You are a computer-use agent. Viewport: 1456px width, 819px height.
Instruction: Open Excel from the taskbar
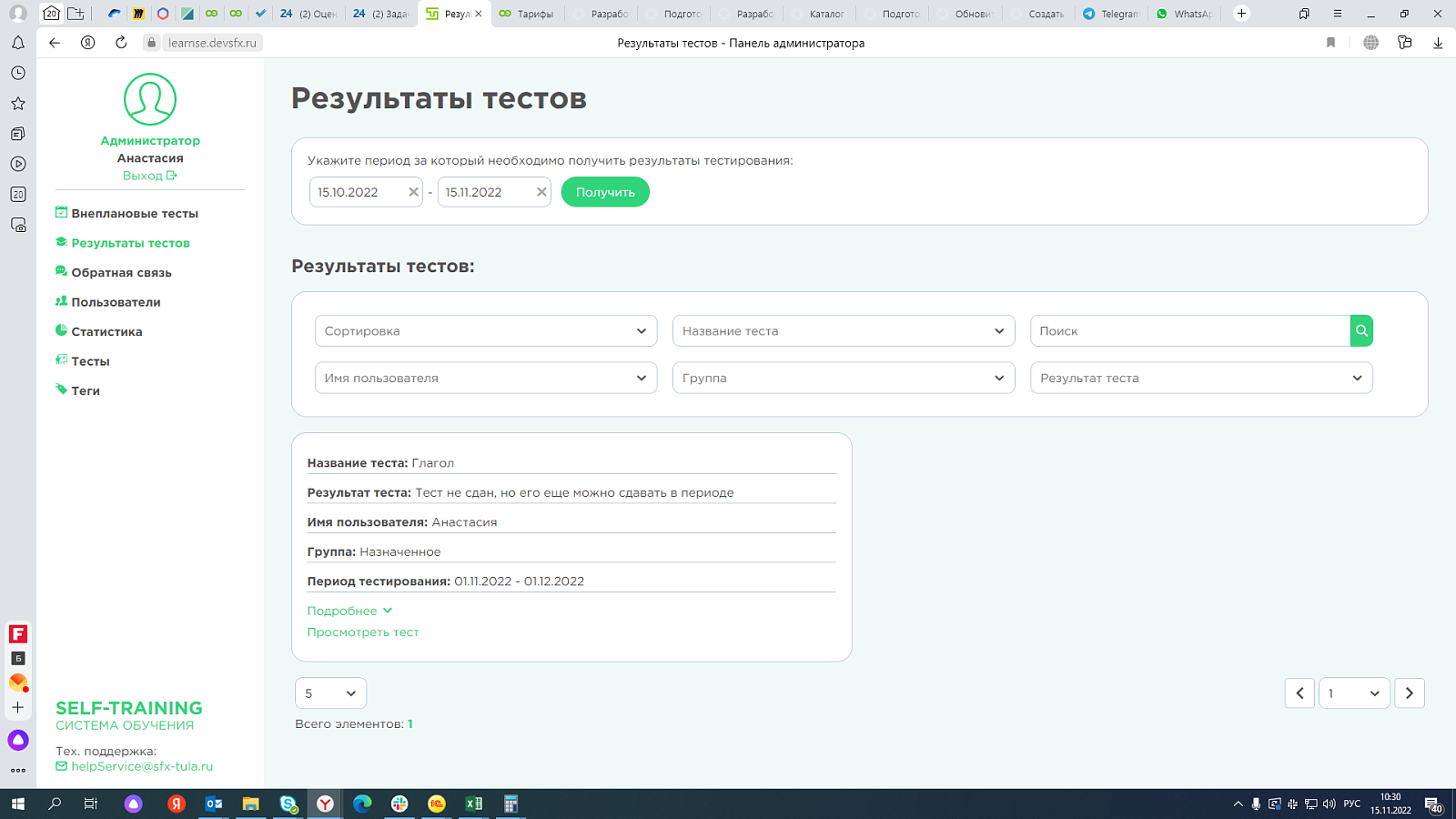click(x=474, y=804)
